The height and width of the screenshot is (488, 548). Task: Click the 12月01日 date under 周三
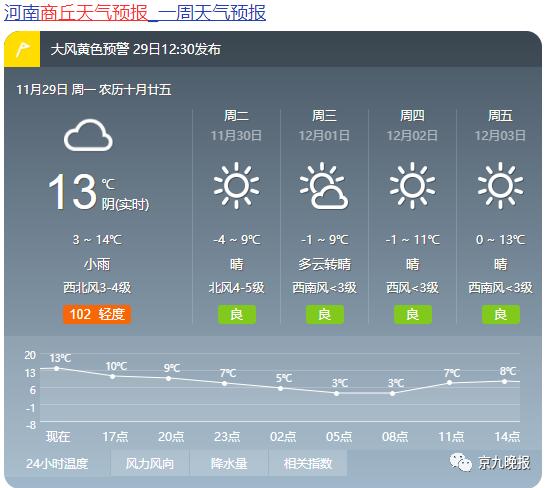click(324, 136)
